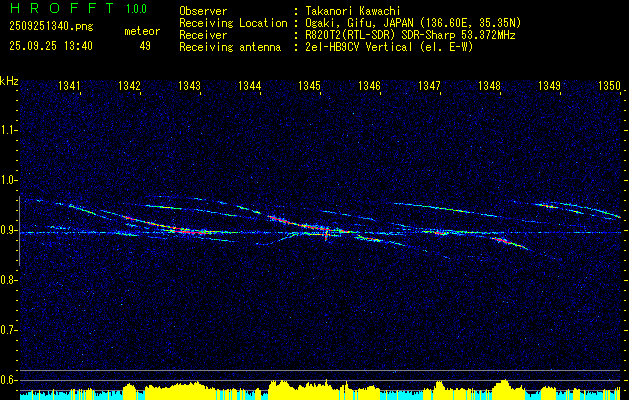The image size is (629, 400).
Task: Click the version number 1.0.0
Action: (x=136, y=8)
